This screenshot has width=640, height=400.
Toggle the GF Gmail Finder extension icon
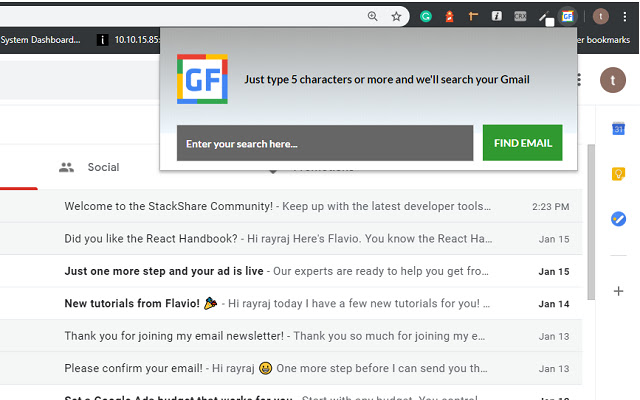coord(568,16)
